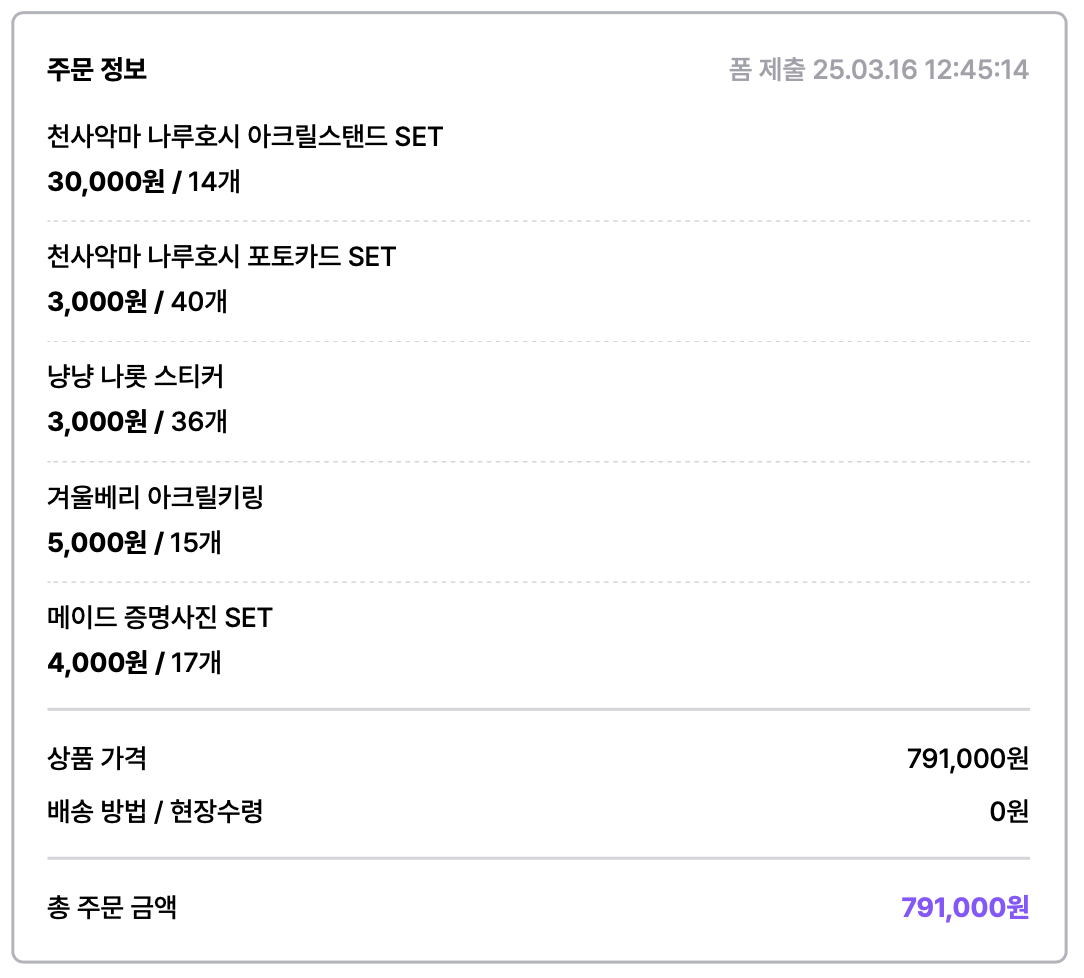Click the 3,000원 / 36개 price line
Screen dimensions: 1084x978
137,421
